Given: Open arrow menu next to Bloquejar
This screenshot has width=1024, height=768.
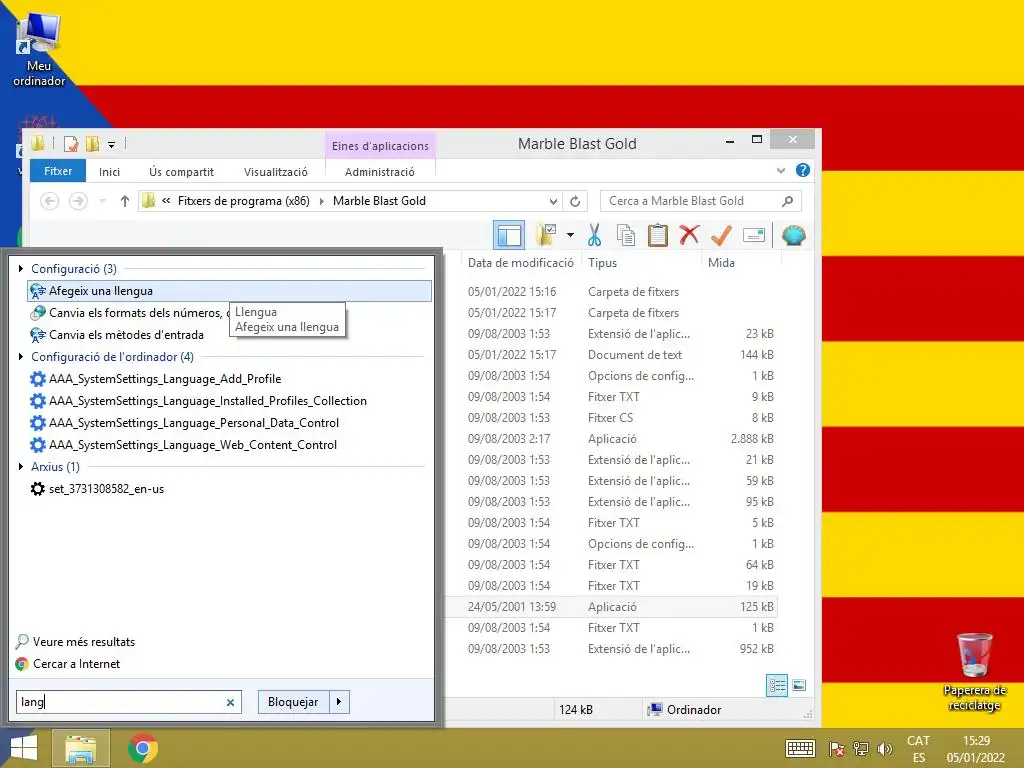Looking at the screenshot, I should click(339, 702).
